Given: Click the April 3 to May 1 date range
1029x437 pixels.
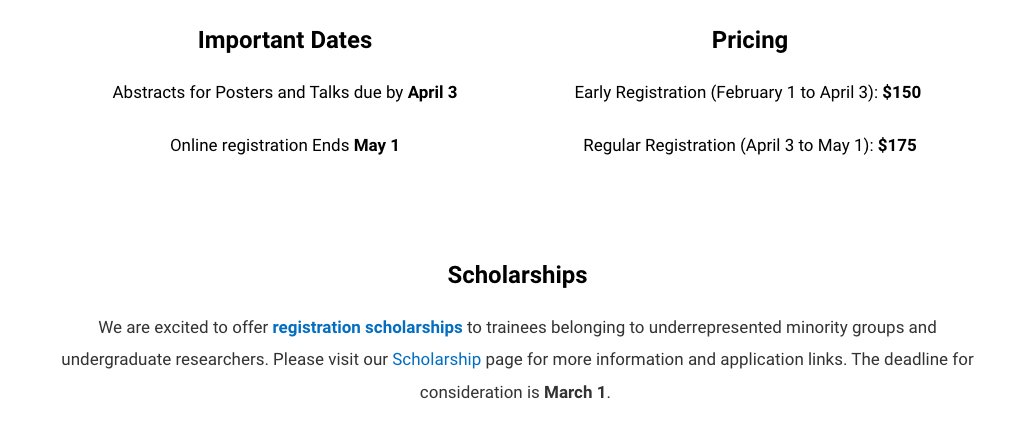Looking at the screenshot, I should pyautogui.click(x=807, y=145).
